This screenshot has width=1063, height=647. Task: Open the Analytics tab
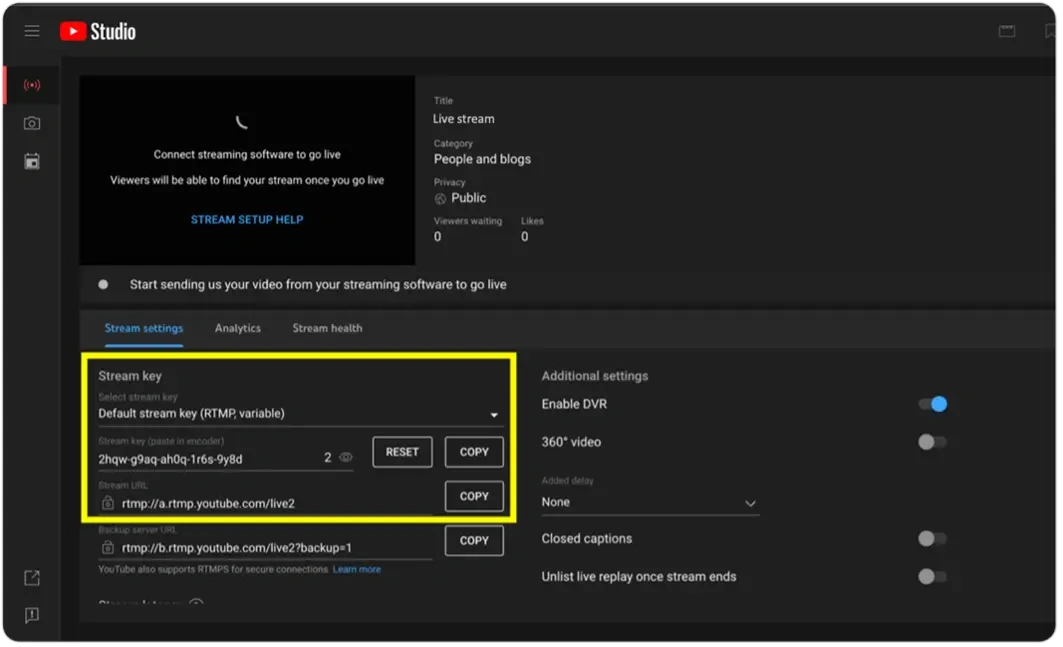point(238,328)
